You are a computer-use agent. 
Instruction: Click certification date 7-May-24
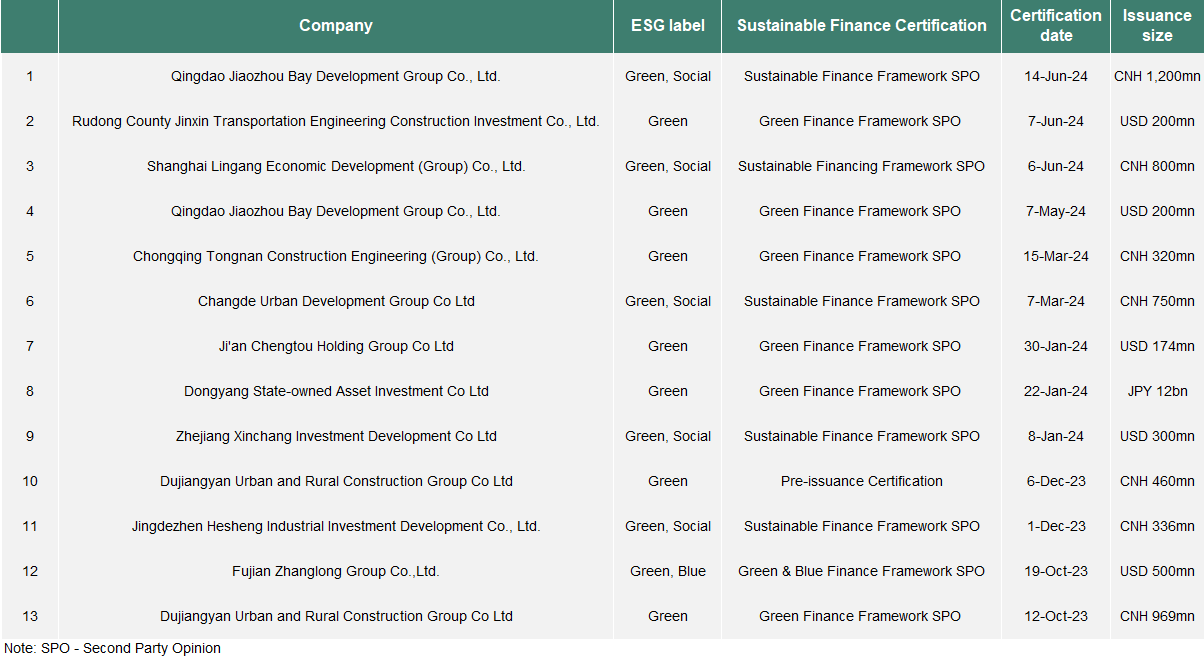[x=1056, y=211]
